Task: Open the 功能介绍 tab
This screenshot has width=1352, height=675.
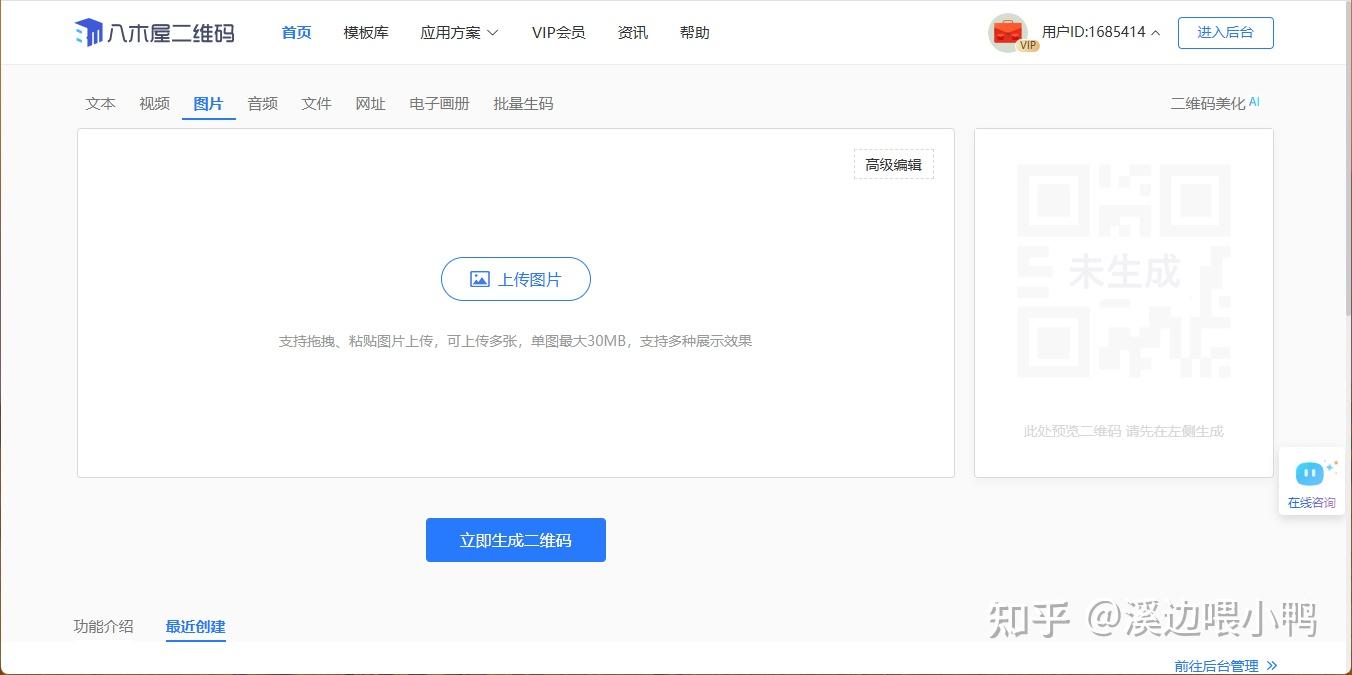Action: pyautogui.click(x=103, y=626)
